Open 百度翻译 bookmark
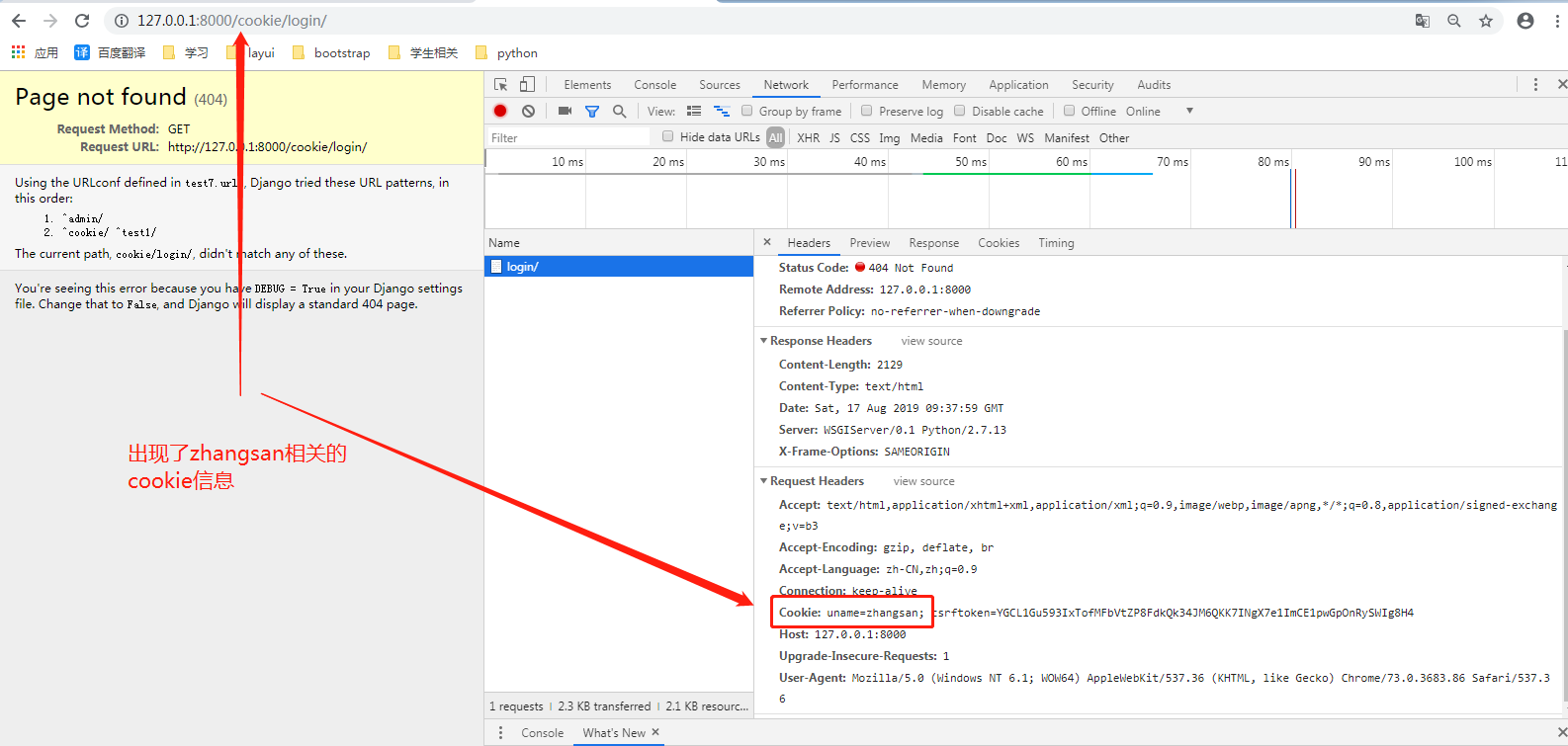This screenshot has height=746, width=1568. (110, 52)
